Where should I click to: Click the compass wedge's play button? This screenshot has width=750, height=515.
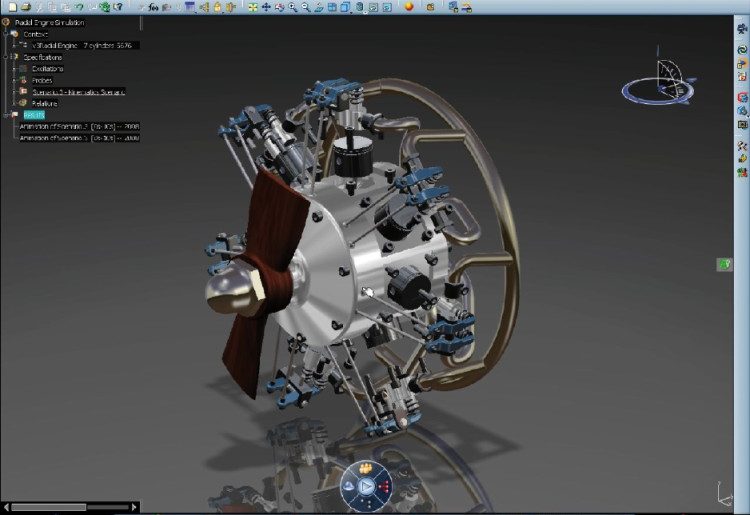click(x=366, y=486)
